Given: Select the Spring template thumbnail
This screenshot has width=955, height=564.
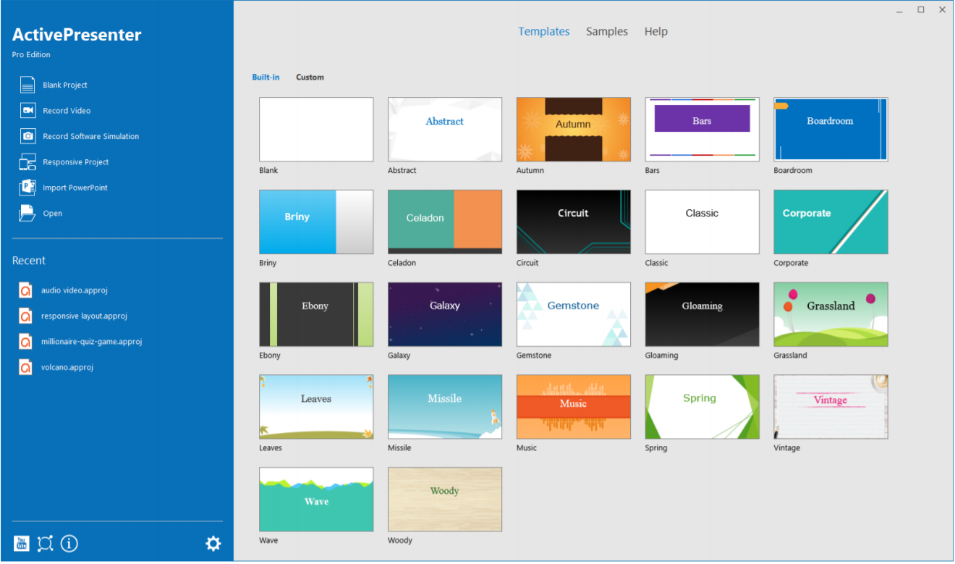Looking at the screenshot, I should [x=702, y=407].
